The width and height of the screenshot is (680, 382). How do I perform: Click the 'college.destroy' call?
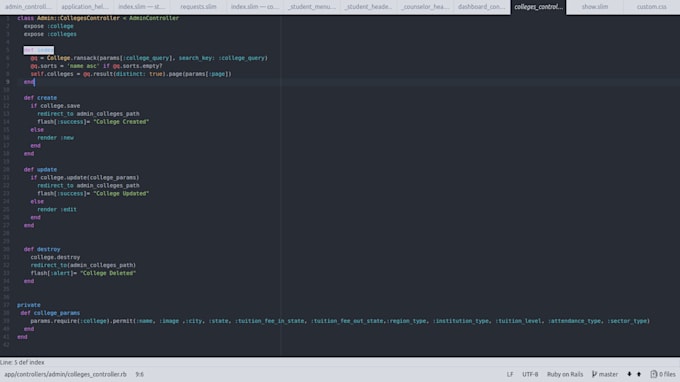click(x=55, y=257)
